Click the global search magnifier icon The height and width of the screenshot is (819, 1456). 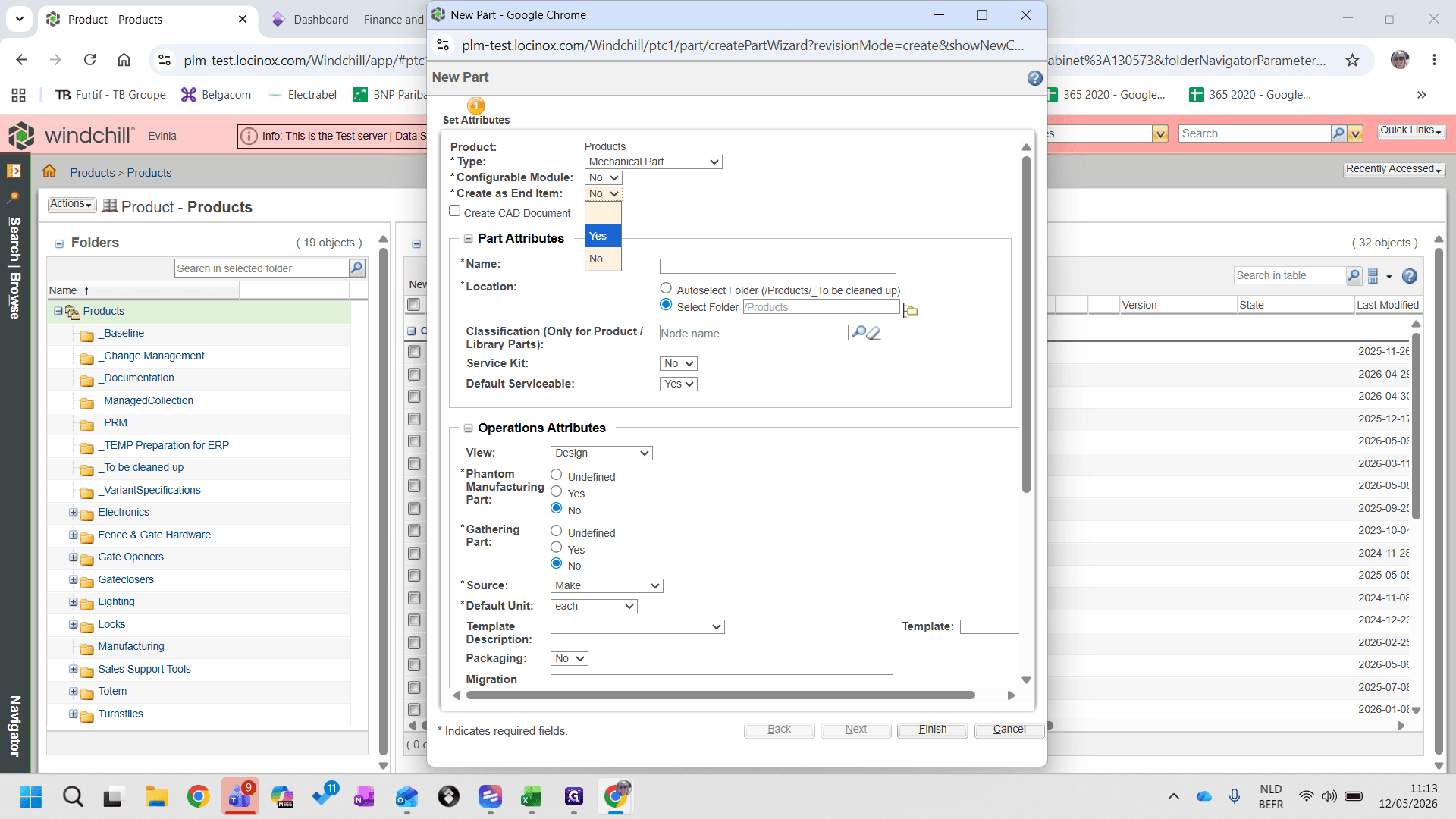click(1338, 133)
